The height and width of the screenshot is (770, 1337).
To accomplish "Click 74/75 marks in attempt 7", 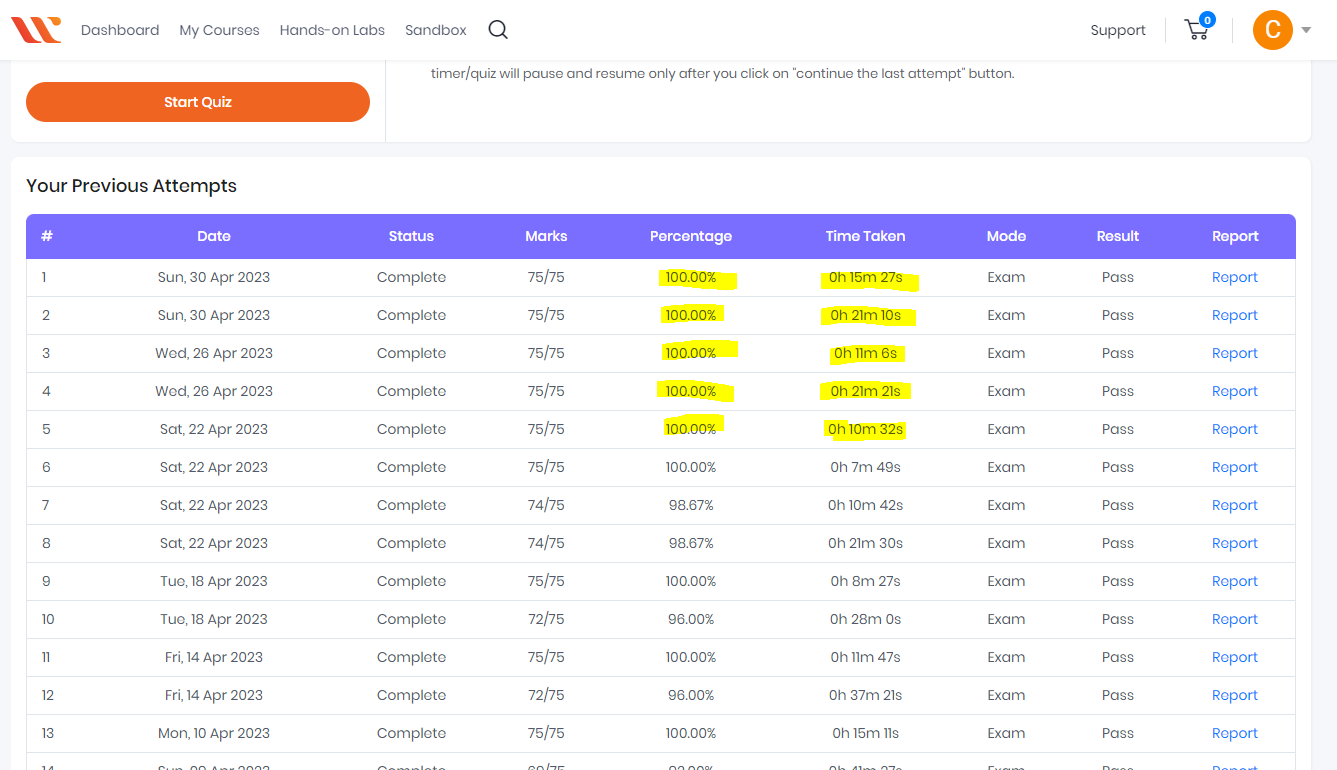I will click(546, 505).
